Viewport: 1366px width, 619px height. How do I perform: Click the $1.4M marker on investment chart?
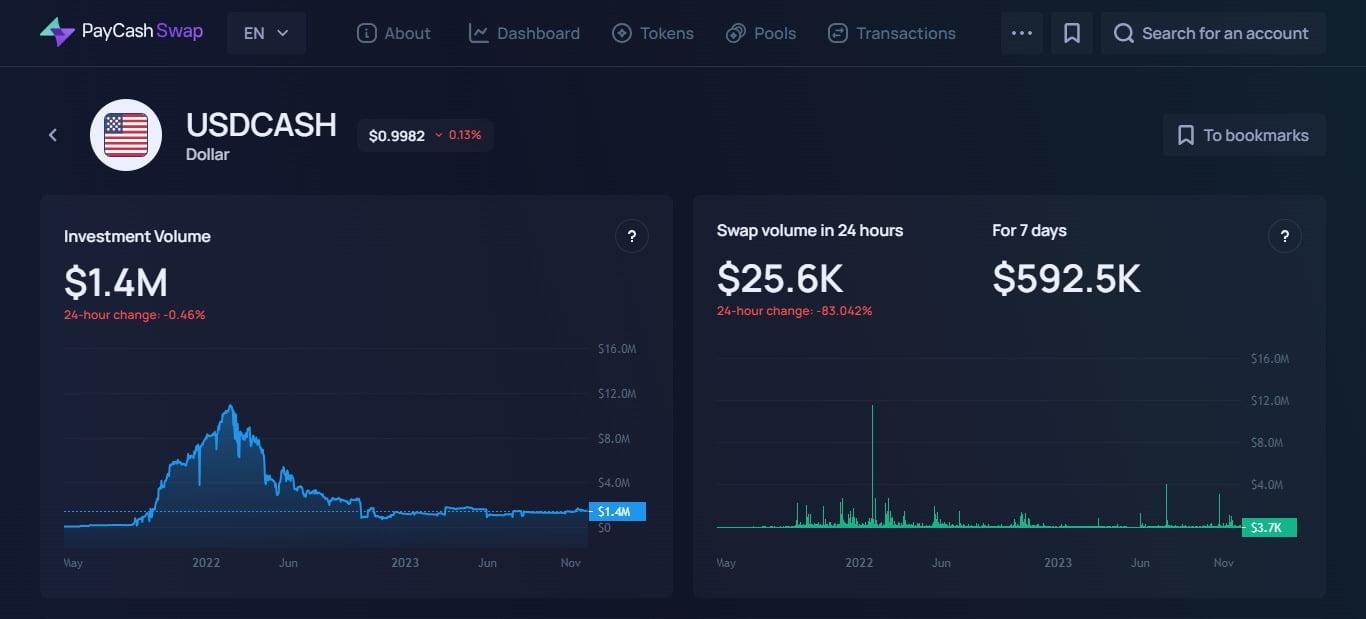coord(617,511)
